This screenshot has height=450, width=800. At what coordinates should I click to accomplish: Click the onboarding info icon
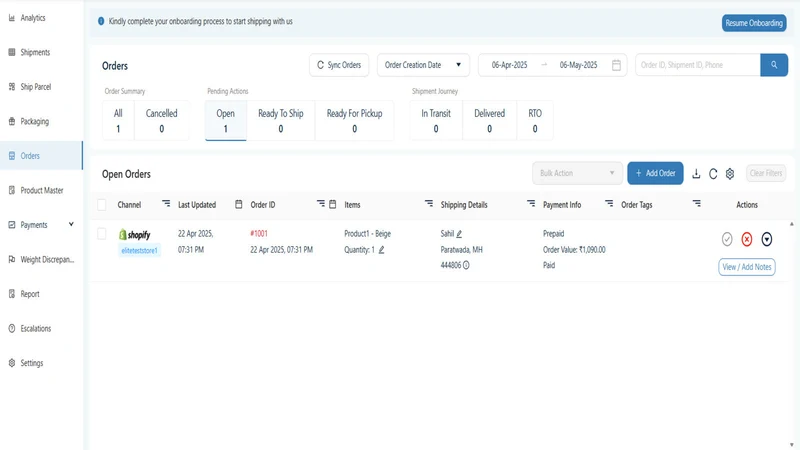(x=101, y=21)
